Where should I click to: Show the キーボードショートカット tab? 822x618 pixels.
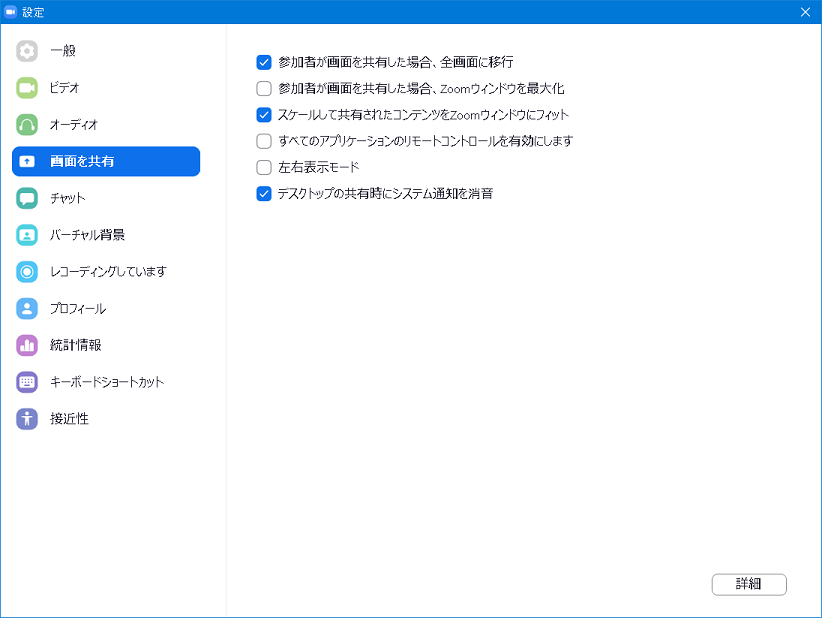pyautogui.click(x=106, y=382)
